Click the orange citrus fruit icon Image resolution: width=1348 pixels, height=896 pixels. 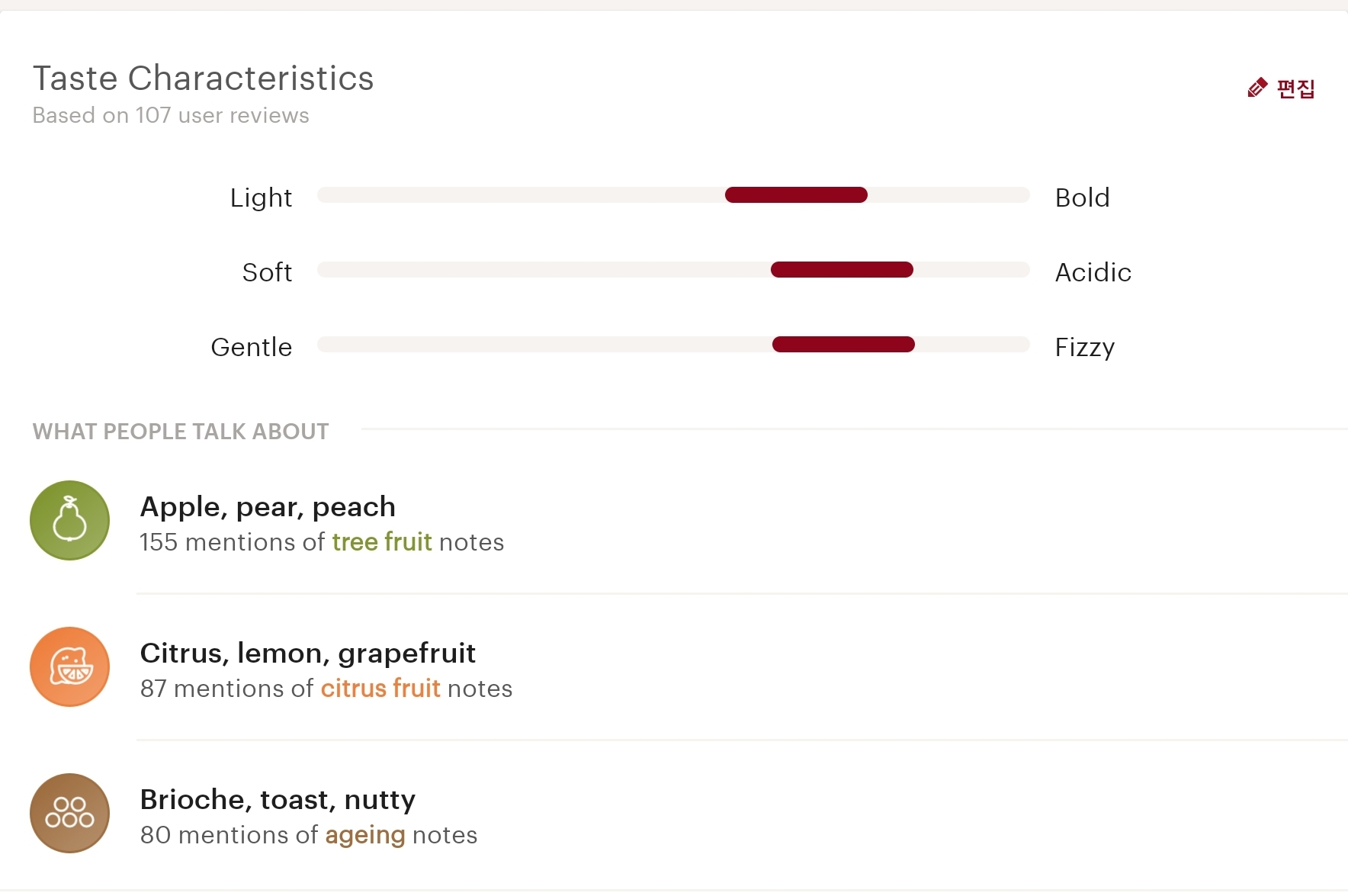(x=69, y=667)
